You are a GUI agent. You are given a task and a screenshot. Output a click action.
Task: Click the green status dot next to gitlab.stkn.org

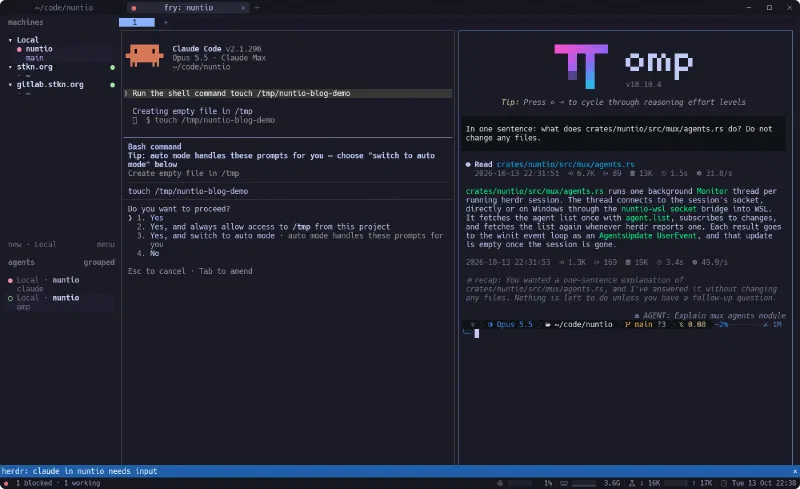tap(112, 85)
